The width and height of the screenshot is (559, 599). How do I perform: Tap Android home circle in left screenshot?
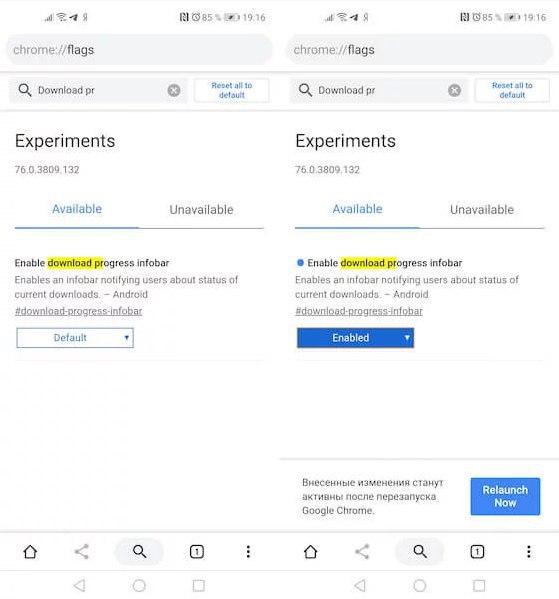pos(139,585)
